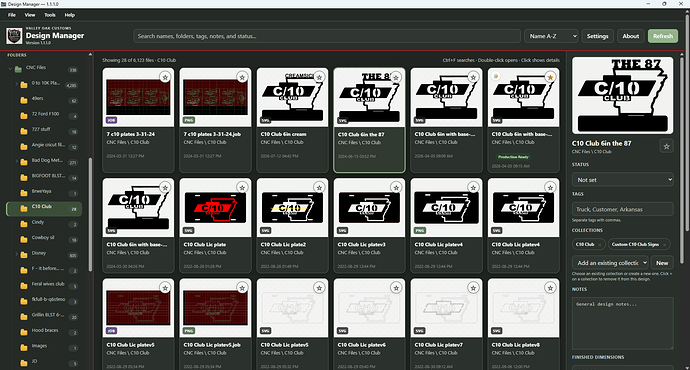Star the C10 Club Lic plate2 card
This screenshot has height=370, width=690.
point(319,187)
